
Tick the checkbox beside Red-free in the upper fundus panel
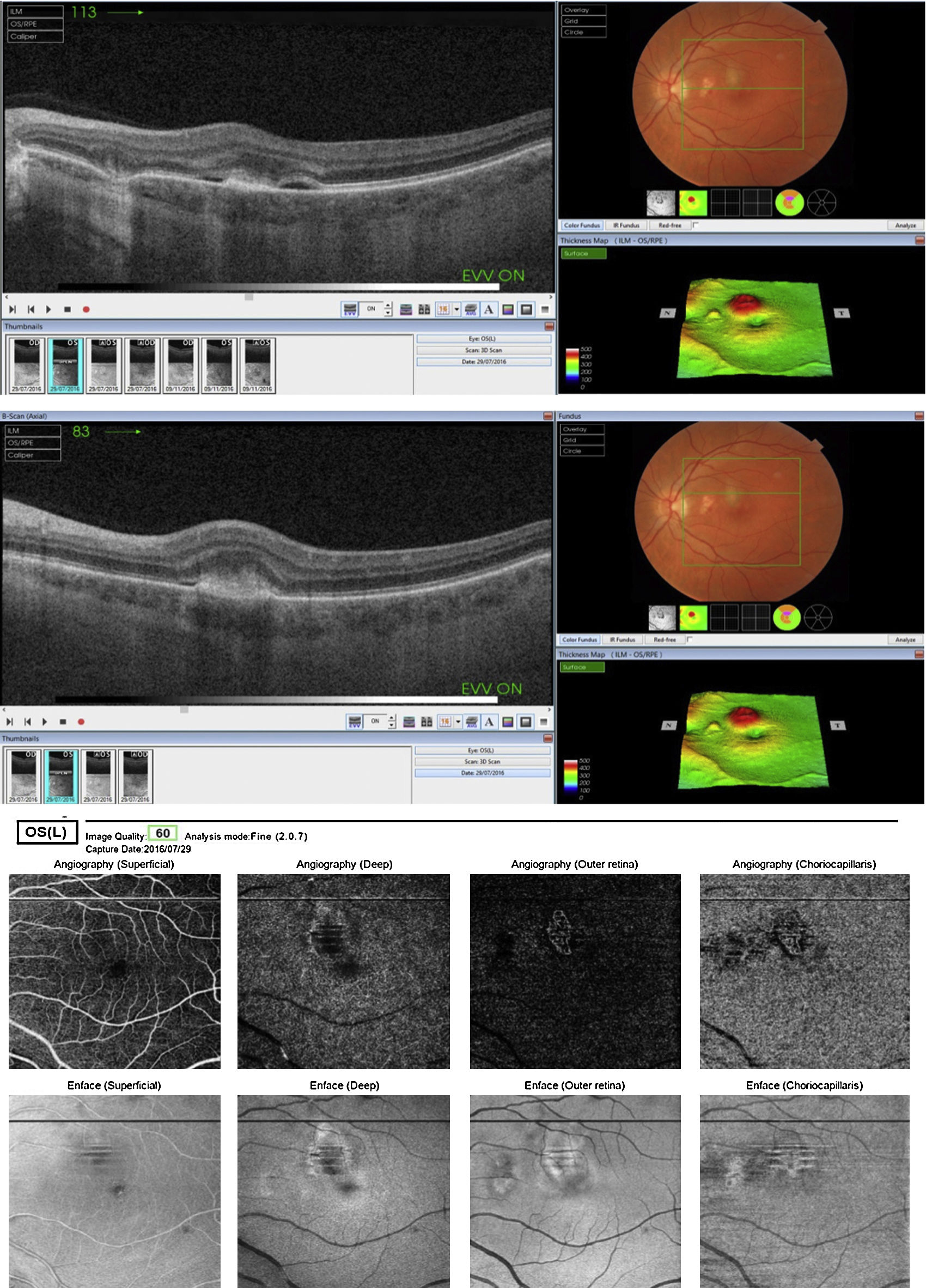pyautogui.click(x=696, y=225)
